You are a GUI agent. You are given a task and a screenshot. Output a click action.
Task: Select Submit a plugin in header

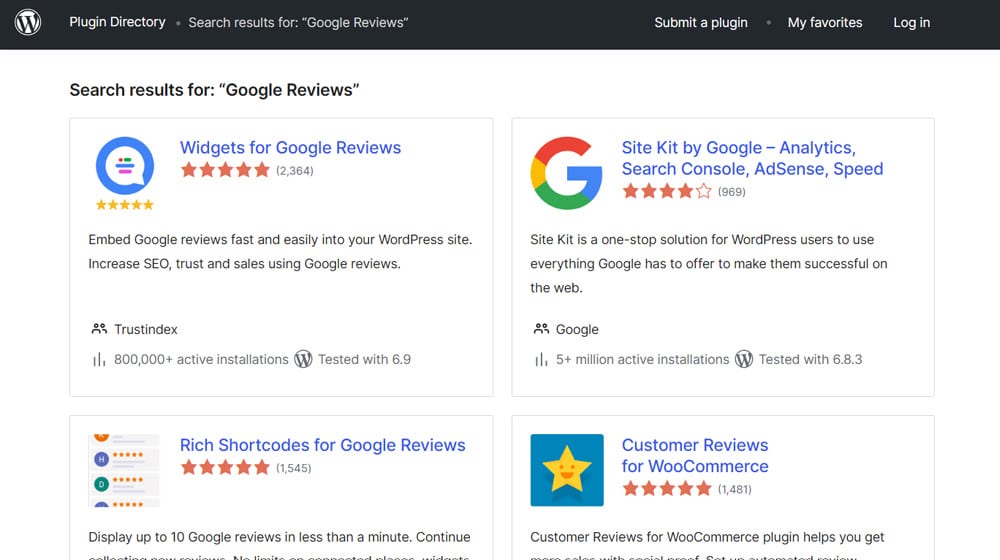point(701,22)
